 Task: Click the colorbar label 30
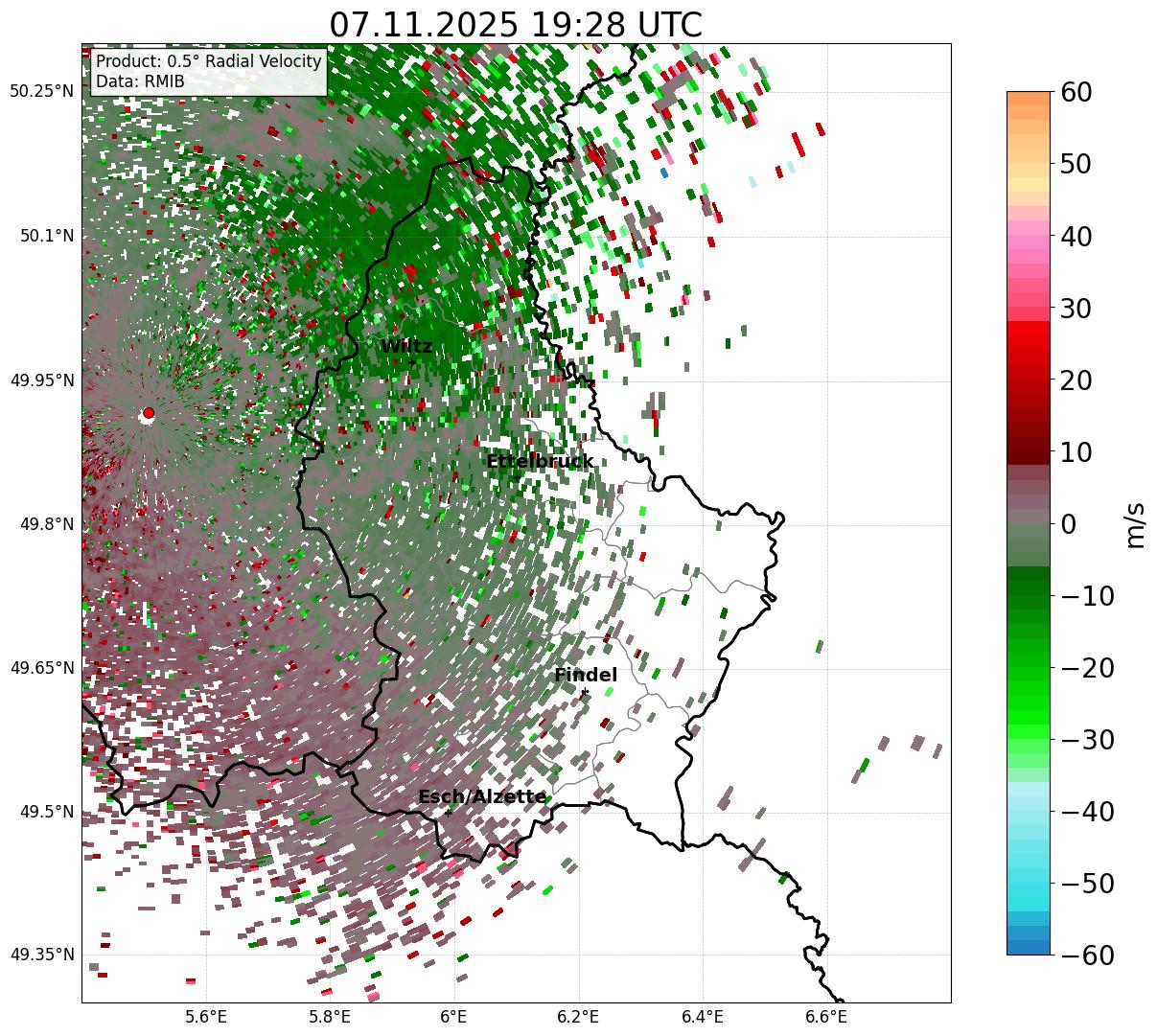coord(1075,309)
